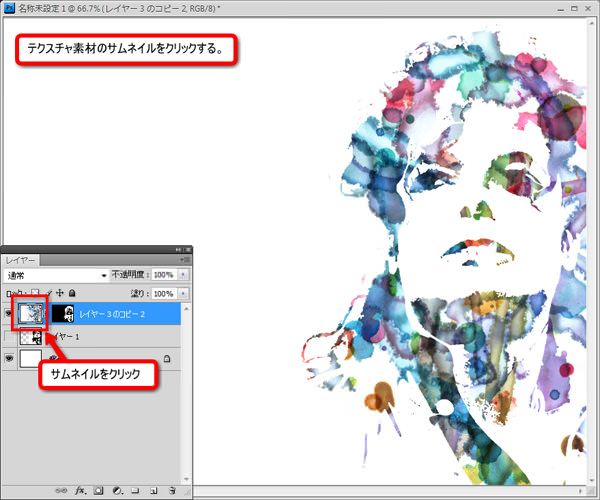
Task: Open the 不透明度 opacity slider arrow
Action: pos(183,275)
